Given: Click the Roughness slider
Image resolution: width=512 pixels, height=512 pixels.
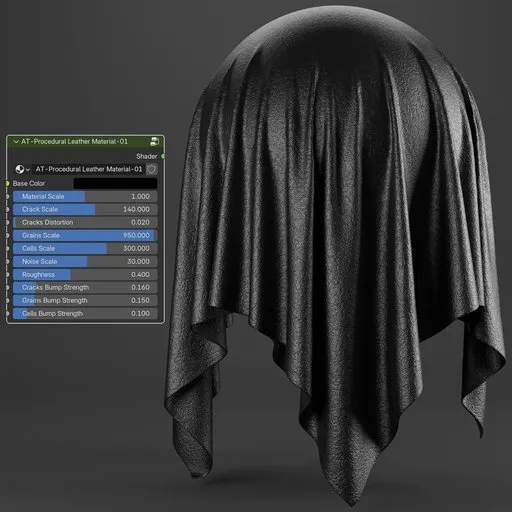Looking at the screenshot, I should (85, 274).
